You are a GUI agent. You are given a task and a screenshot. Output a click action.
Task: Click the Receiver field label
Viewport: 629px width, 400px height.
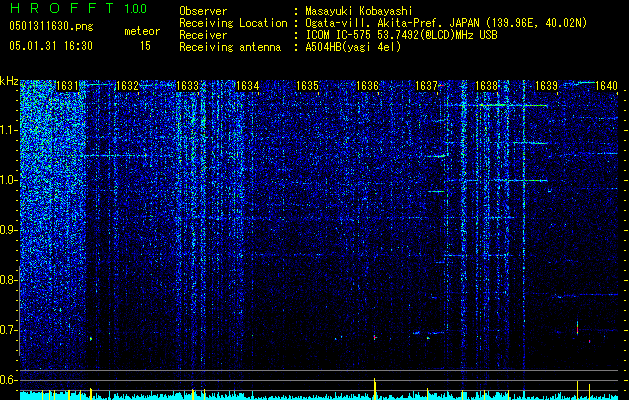[x=203, y=35]
